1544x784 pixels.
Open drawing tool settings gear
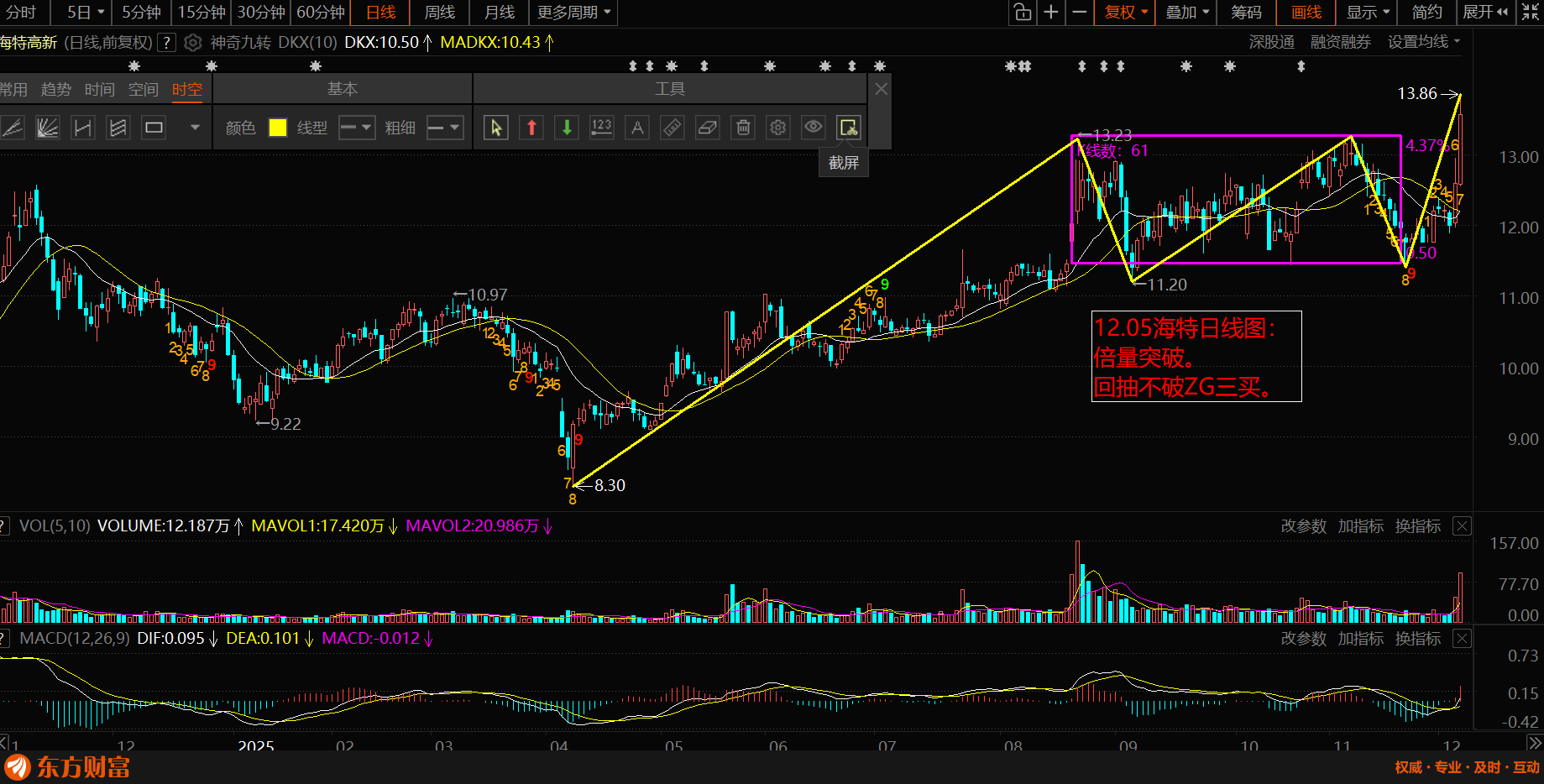click(x=778, y=128)
